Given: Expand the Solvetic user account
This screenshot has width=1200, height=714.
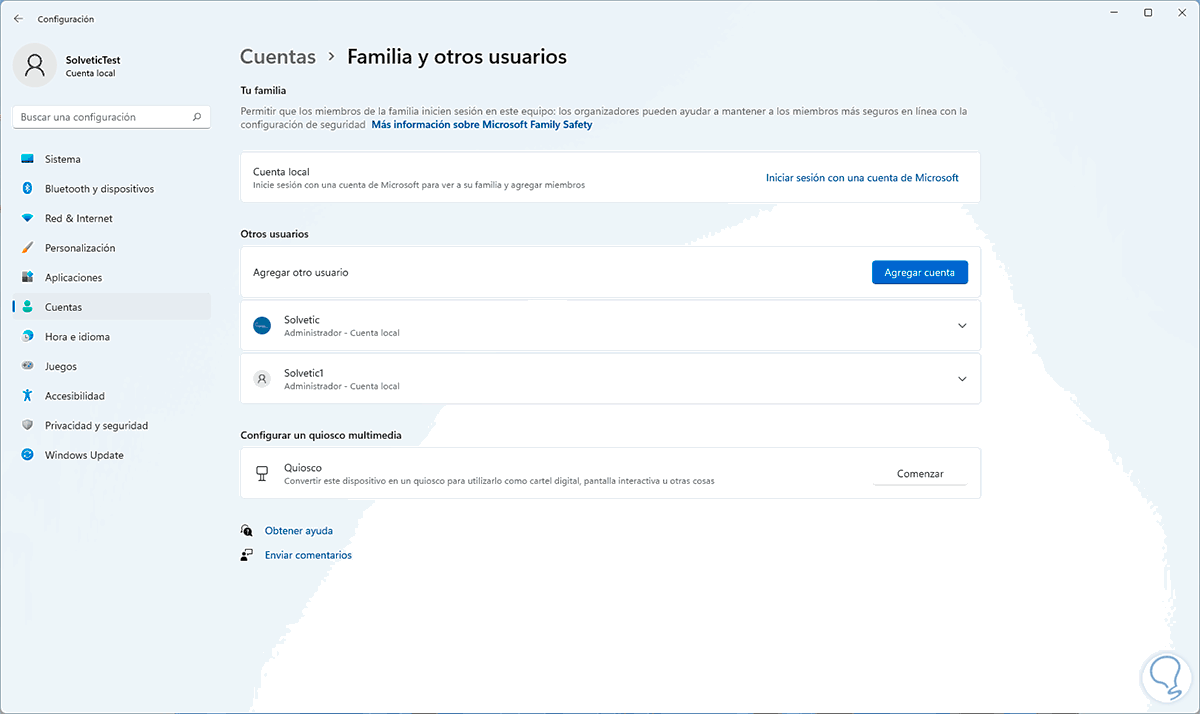Looking at the screenshot, I should [962, 326].
